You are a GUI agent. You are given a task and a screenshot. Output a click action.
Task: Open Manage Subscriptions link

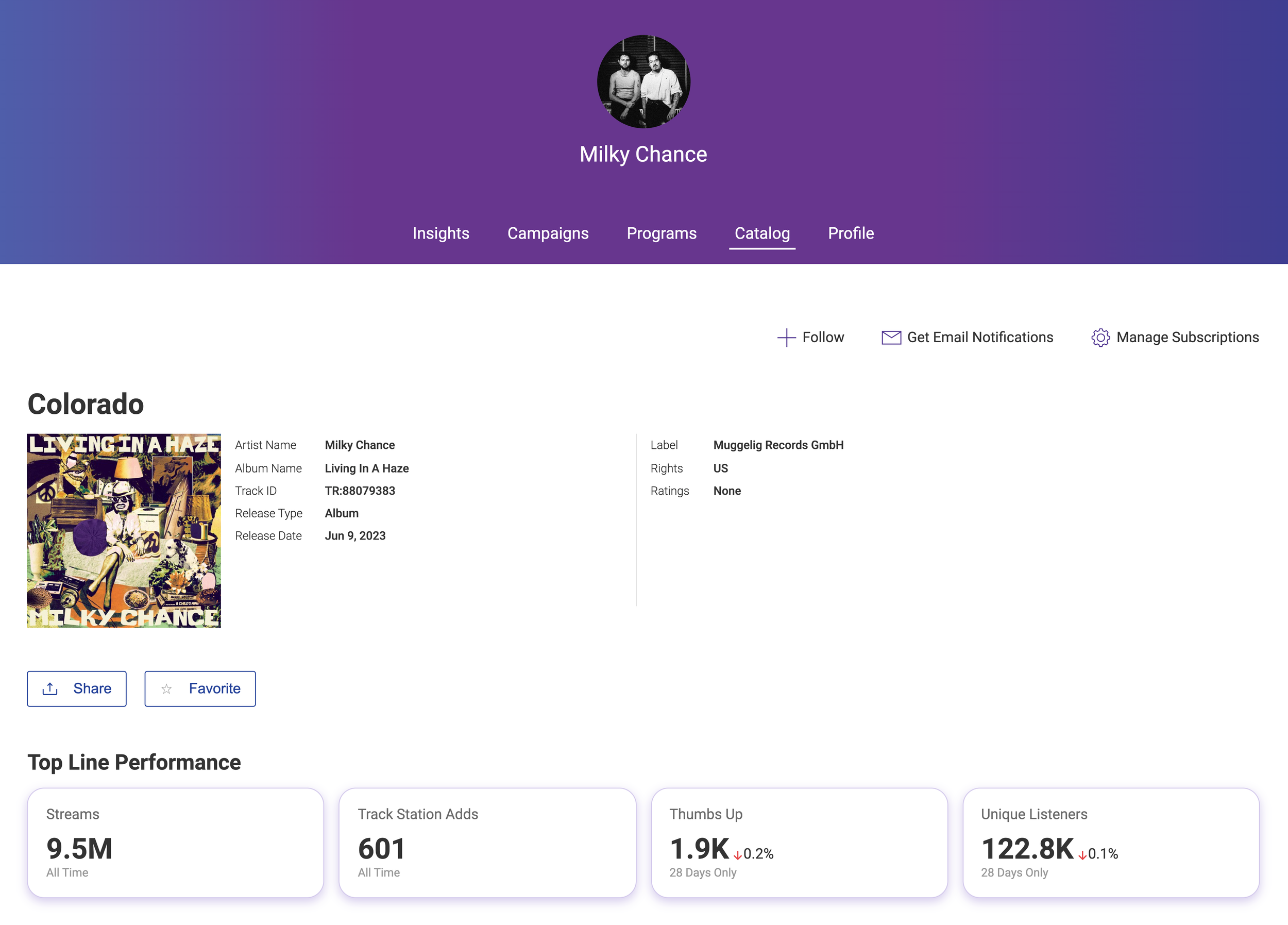(x=1187, y=338)
